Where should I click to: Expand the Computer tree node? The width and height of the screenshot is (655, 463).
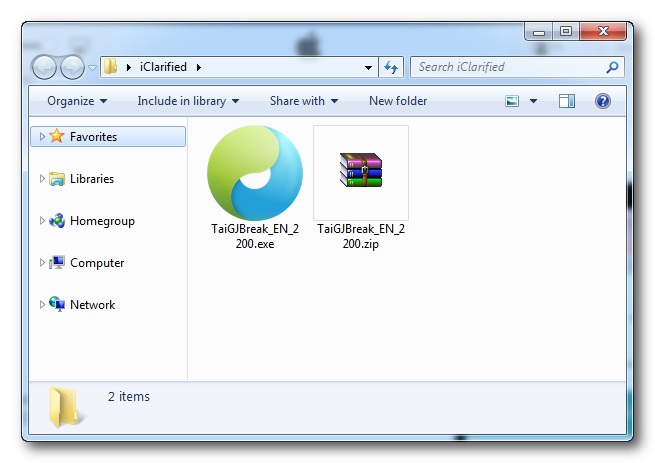[42, 262]
